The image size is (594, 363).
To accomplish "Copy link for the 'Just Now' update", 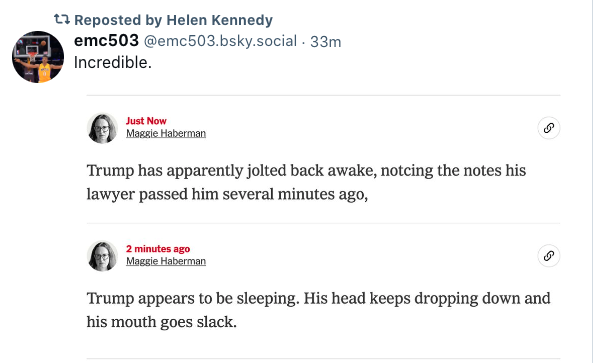I will tap(549, 128).
